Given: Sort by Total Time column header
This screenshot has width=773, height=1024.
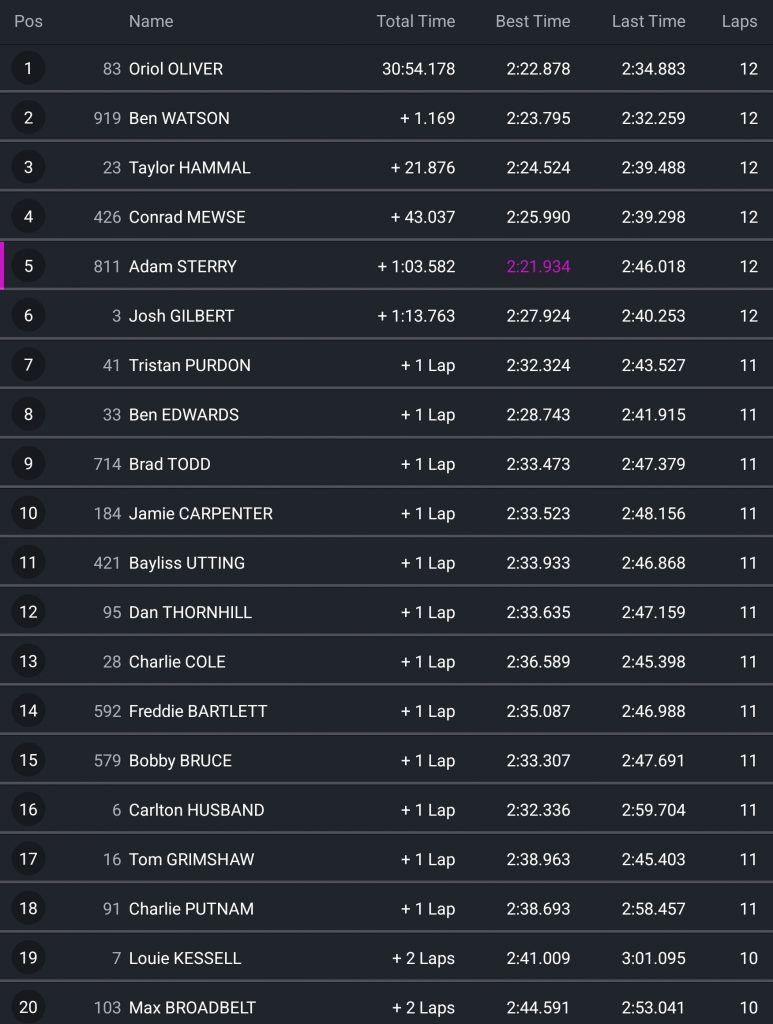Looking at the screenshot, I should [x=415, y=21].
